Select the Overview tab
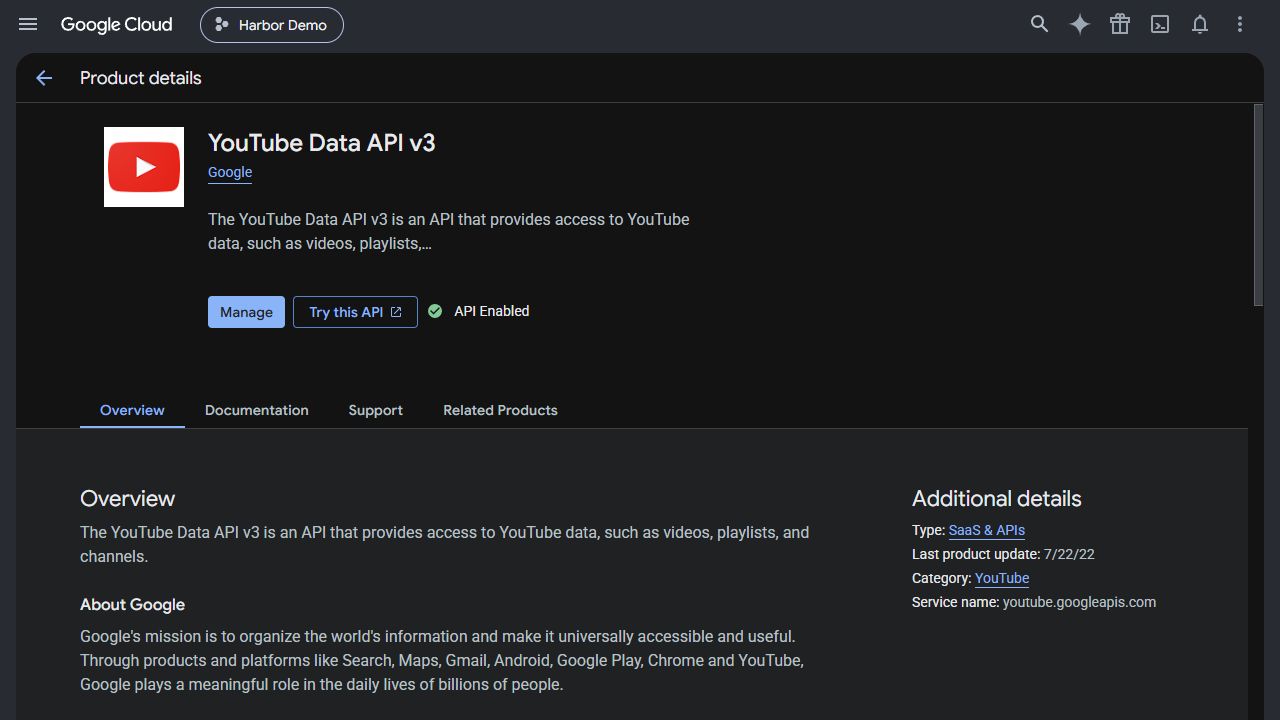1280x720 pixels. tap(132, 410)
